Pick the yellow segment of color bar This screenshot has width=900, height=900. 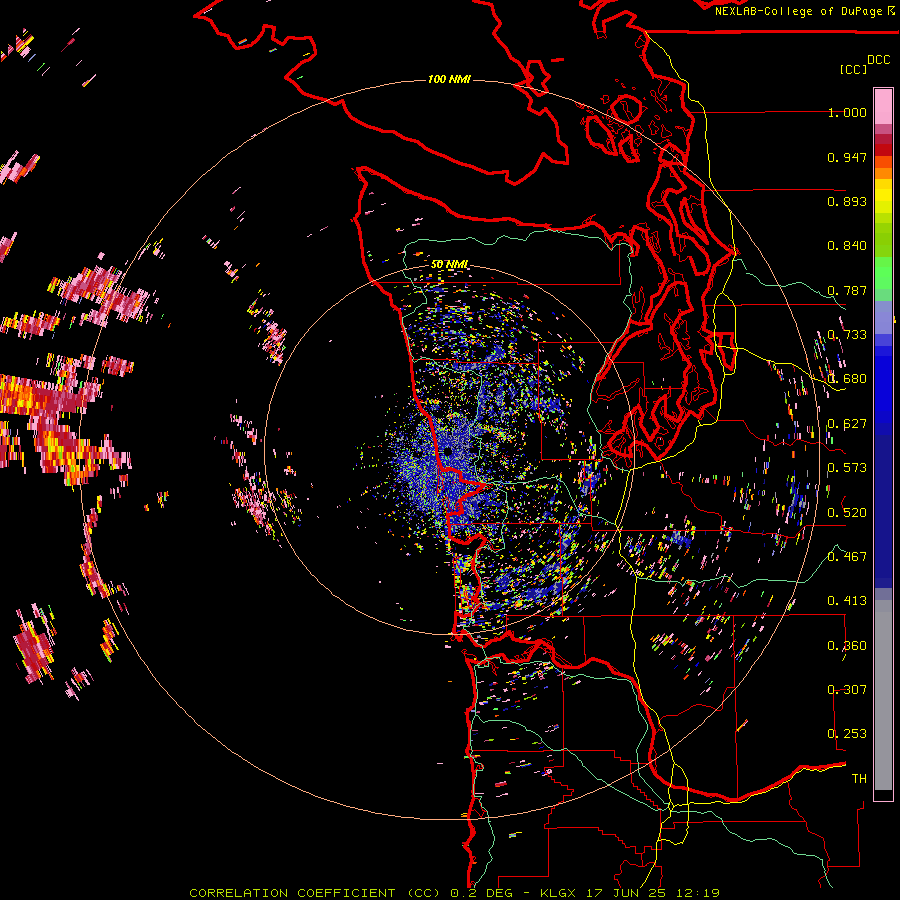coord(883,197)
